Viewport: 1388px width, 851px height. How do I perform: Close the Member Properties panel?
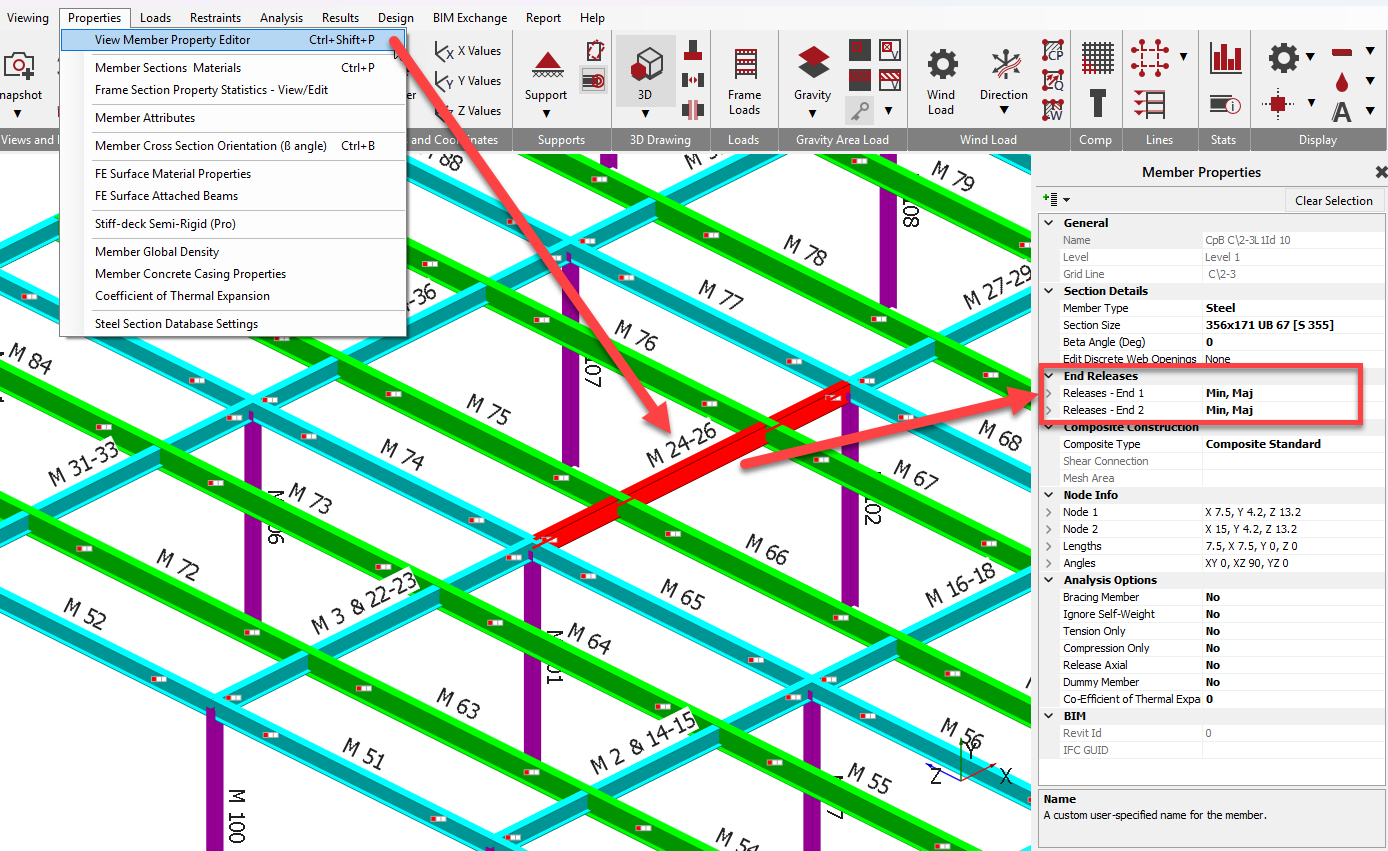[1381, 172]
